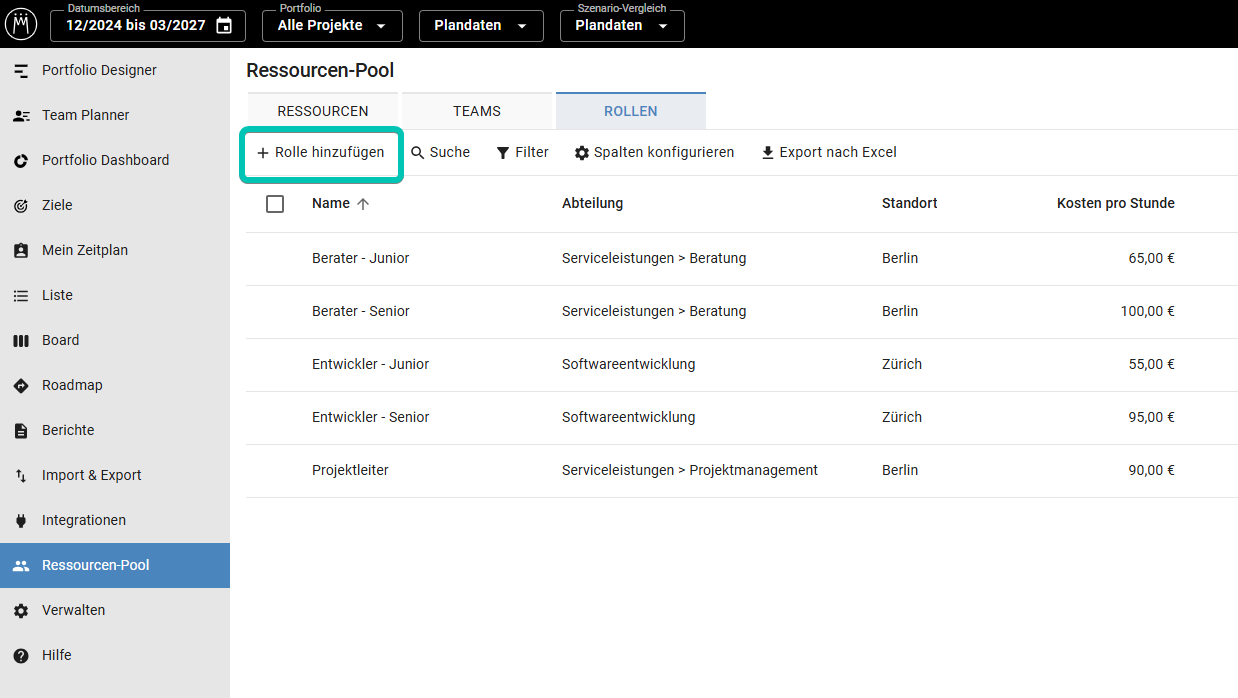Screen dimensions: 1238x698
Task: Open the Datumsbereich date range field
Action: 147,25
